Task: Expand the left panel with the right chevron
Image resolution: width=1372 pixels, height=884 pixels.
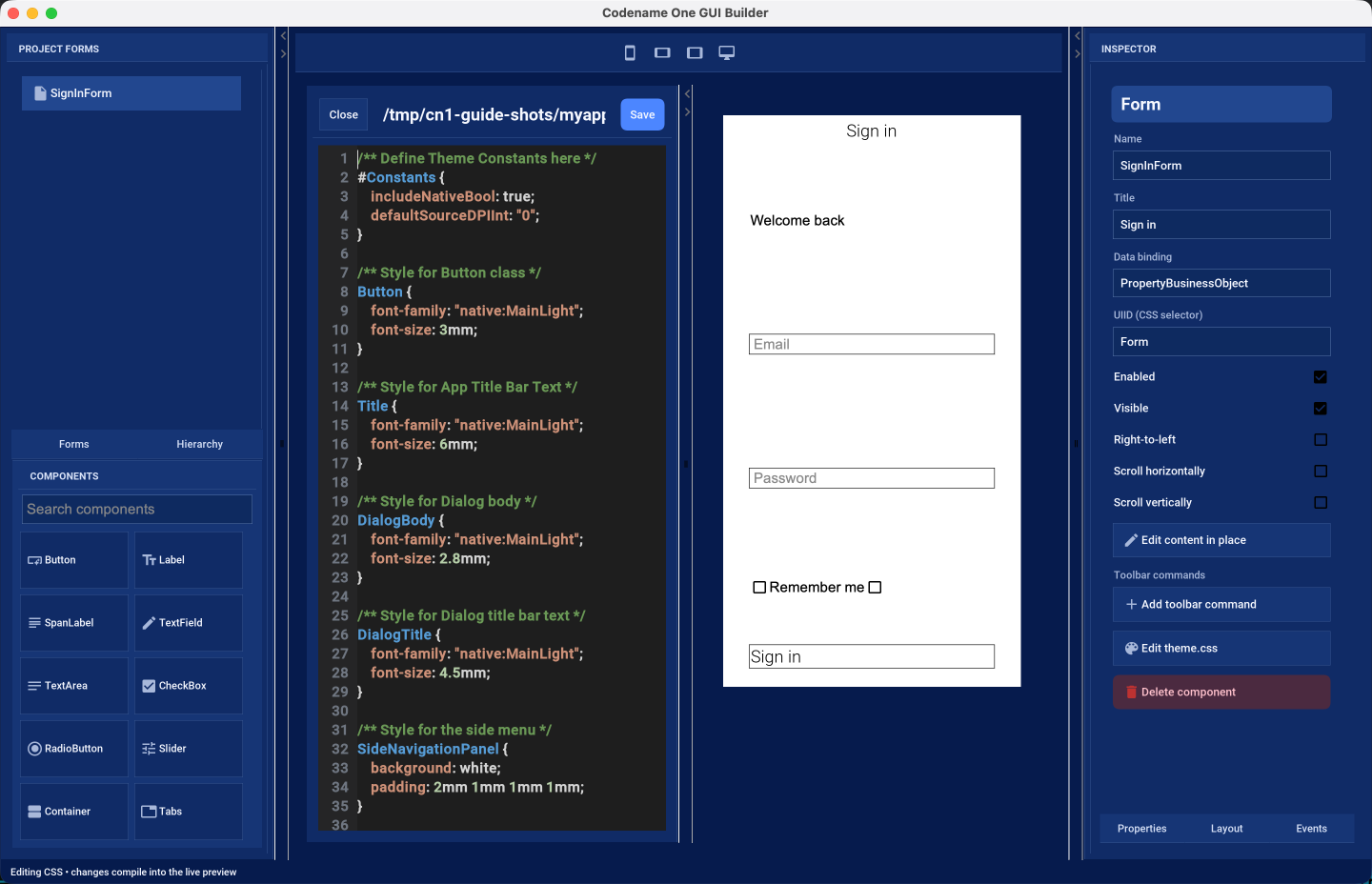Action: pos(283,54)
